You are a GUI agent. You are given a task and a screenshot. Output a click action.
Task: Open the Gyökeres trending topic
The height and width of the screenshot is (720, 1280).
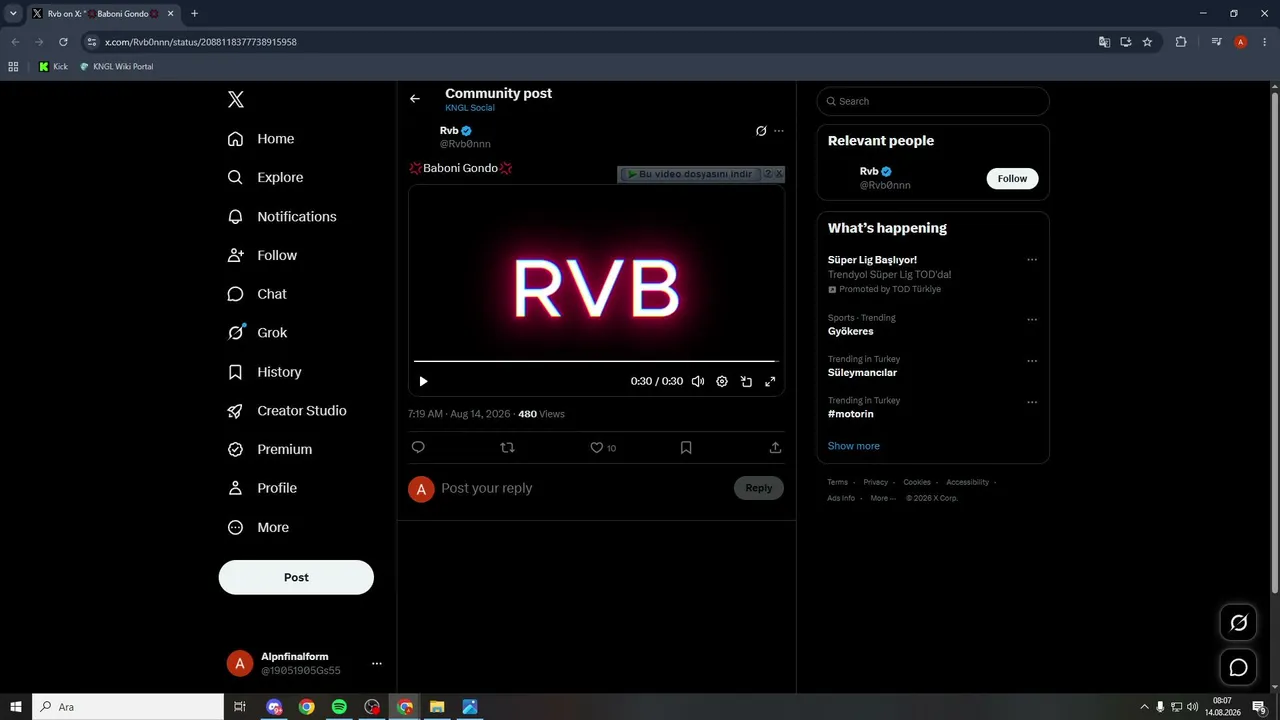850,331
